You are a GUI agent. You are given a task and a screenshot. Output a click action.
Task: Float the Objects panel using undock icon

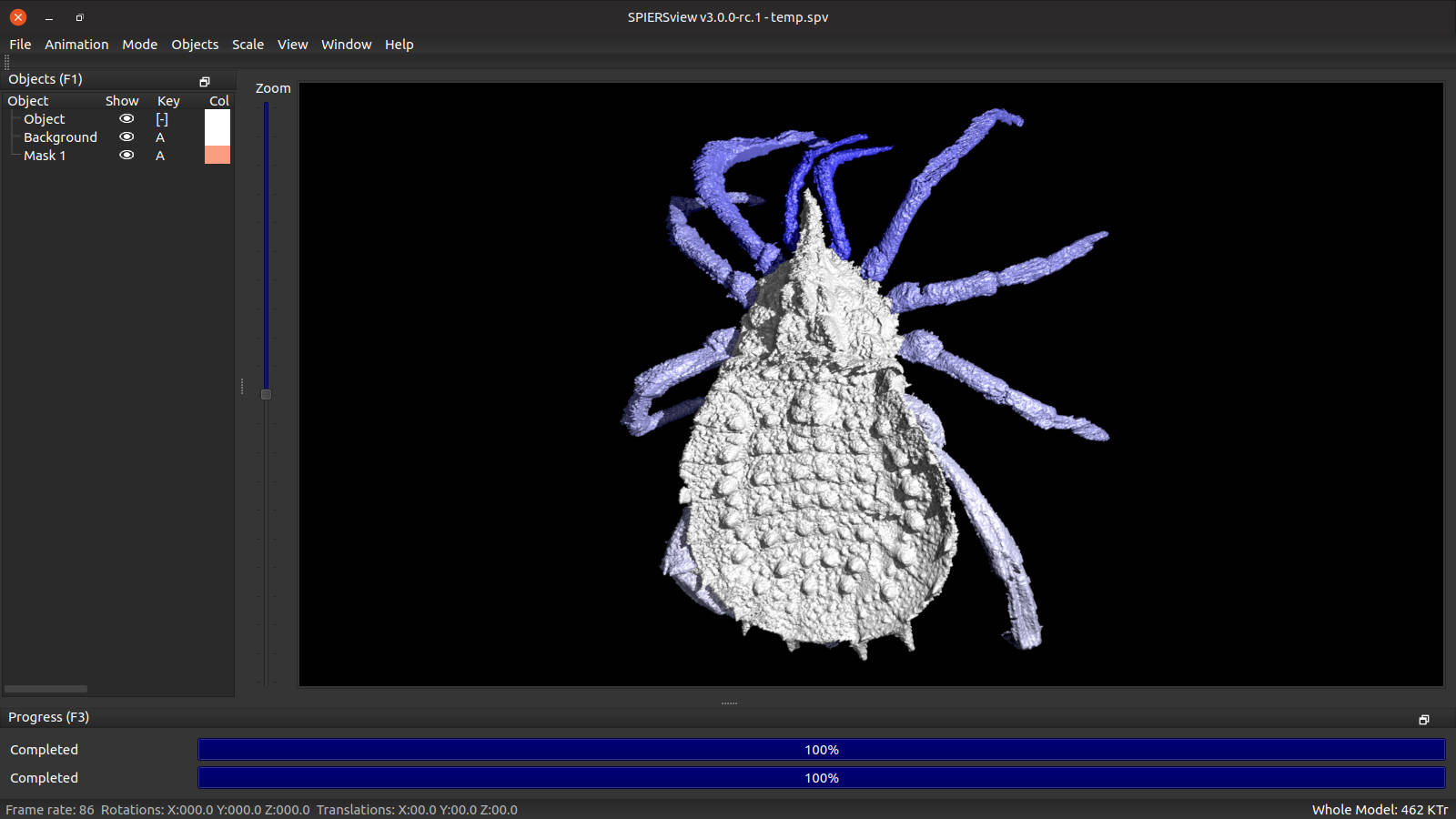click(x=205, y=82)
